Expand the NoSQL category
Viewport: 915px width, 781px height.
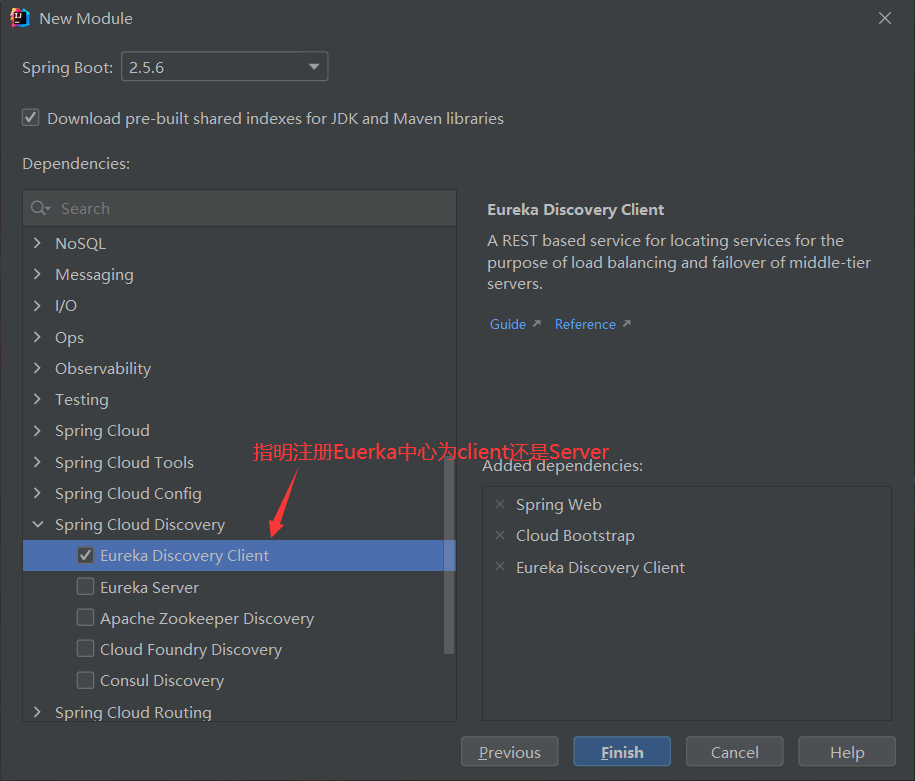37,243
